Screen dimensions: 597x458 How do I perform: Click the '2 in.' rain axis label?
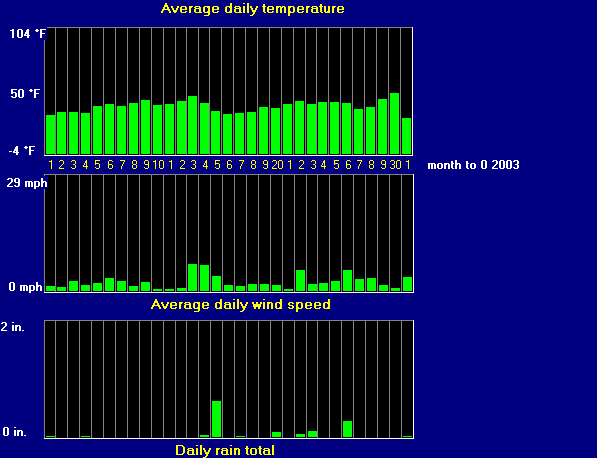[x=13, y=327]
